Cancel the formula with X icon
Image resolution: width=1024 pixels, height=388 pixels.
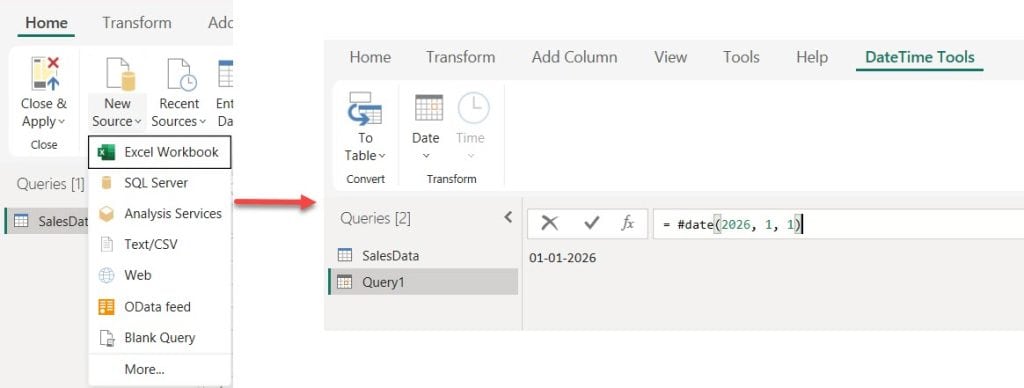click(550, 223)
